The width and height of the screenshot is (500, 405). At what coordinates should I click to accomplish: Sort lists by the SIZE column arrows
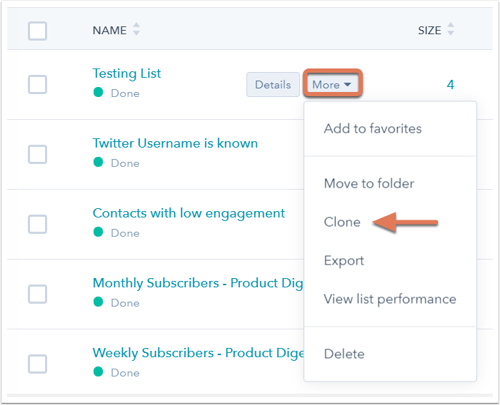(x=450, y=29)
